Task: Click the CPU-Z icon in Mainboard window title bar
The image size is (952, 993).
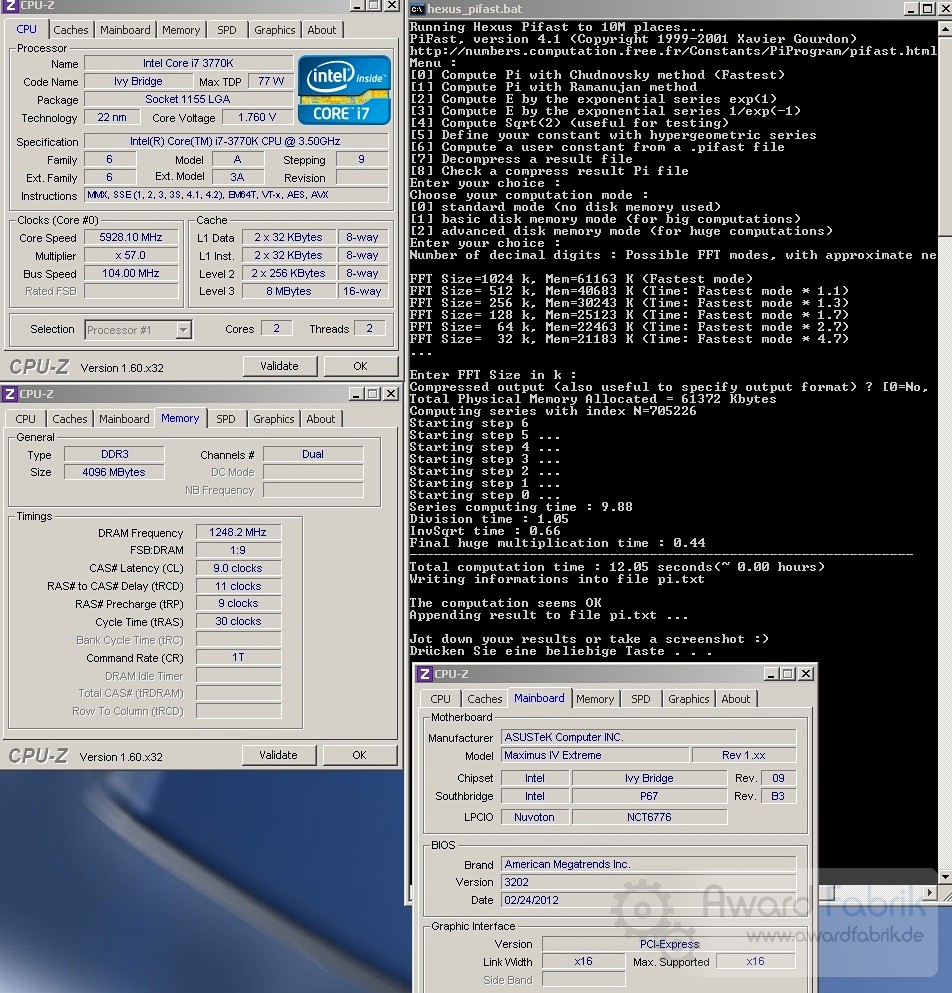Action: click(x=425, y=674)
